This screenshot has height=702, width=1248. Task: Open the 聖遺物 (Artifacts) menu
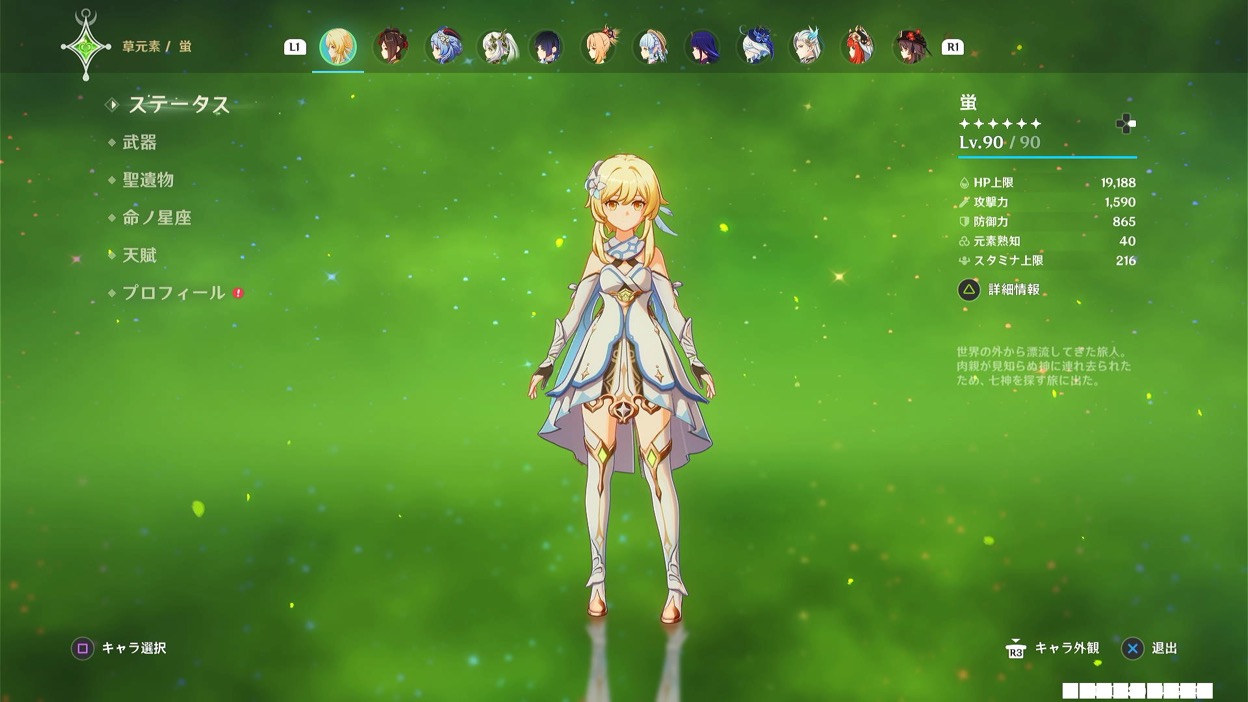[x=148, y=180]
